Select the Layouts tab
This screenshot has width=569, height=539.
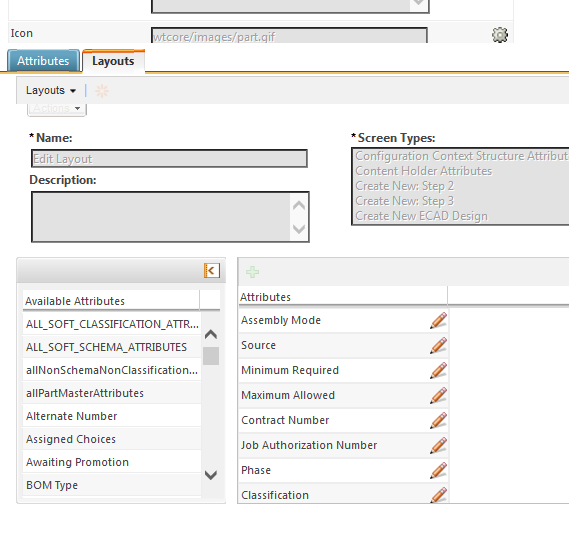point(113,61)
